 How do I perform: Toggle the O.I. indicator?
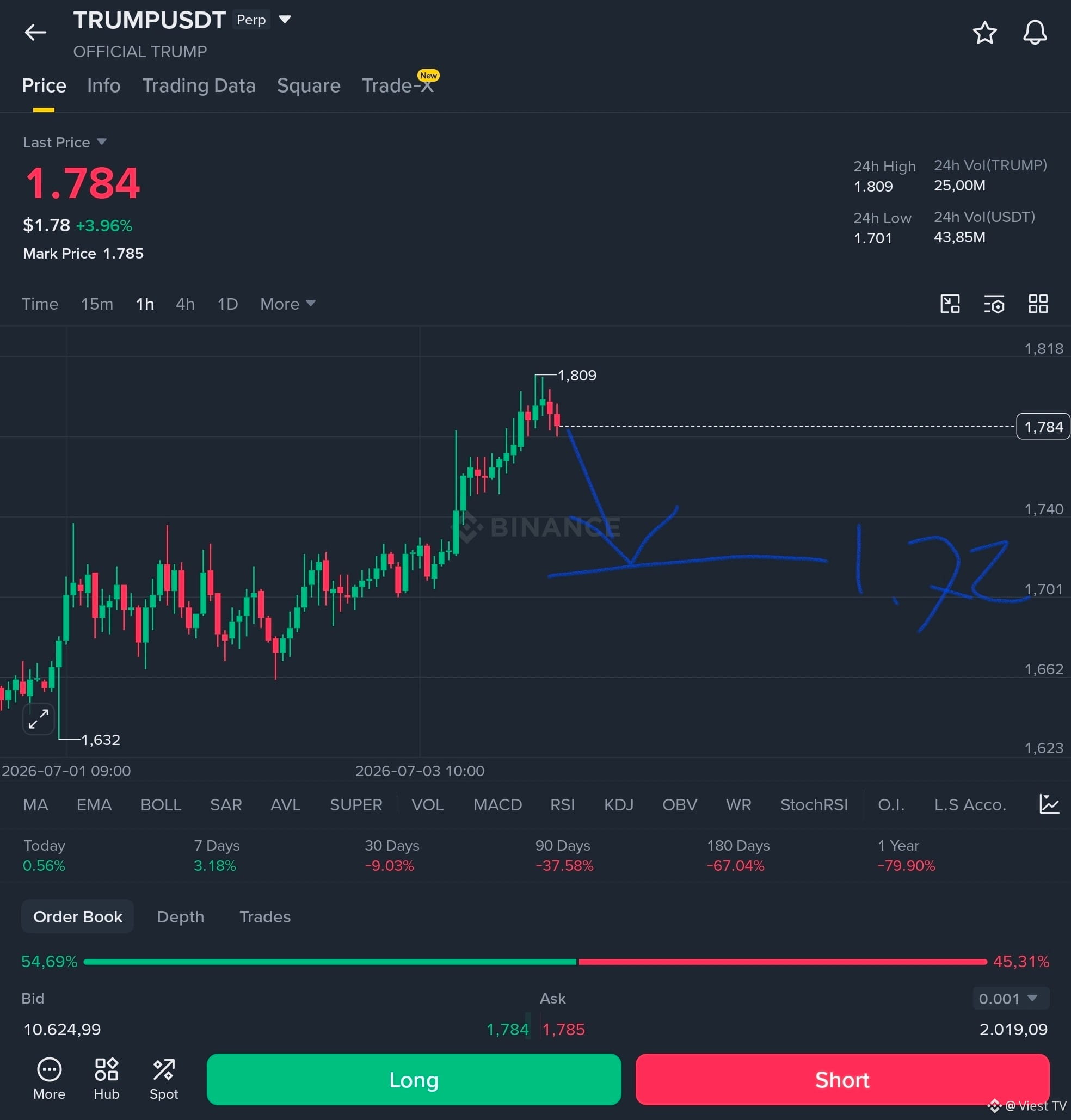click(891, 804)
